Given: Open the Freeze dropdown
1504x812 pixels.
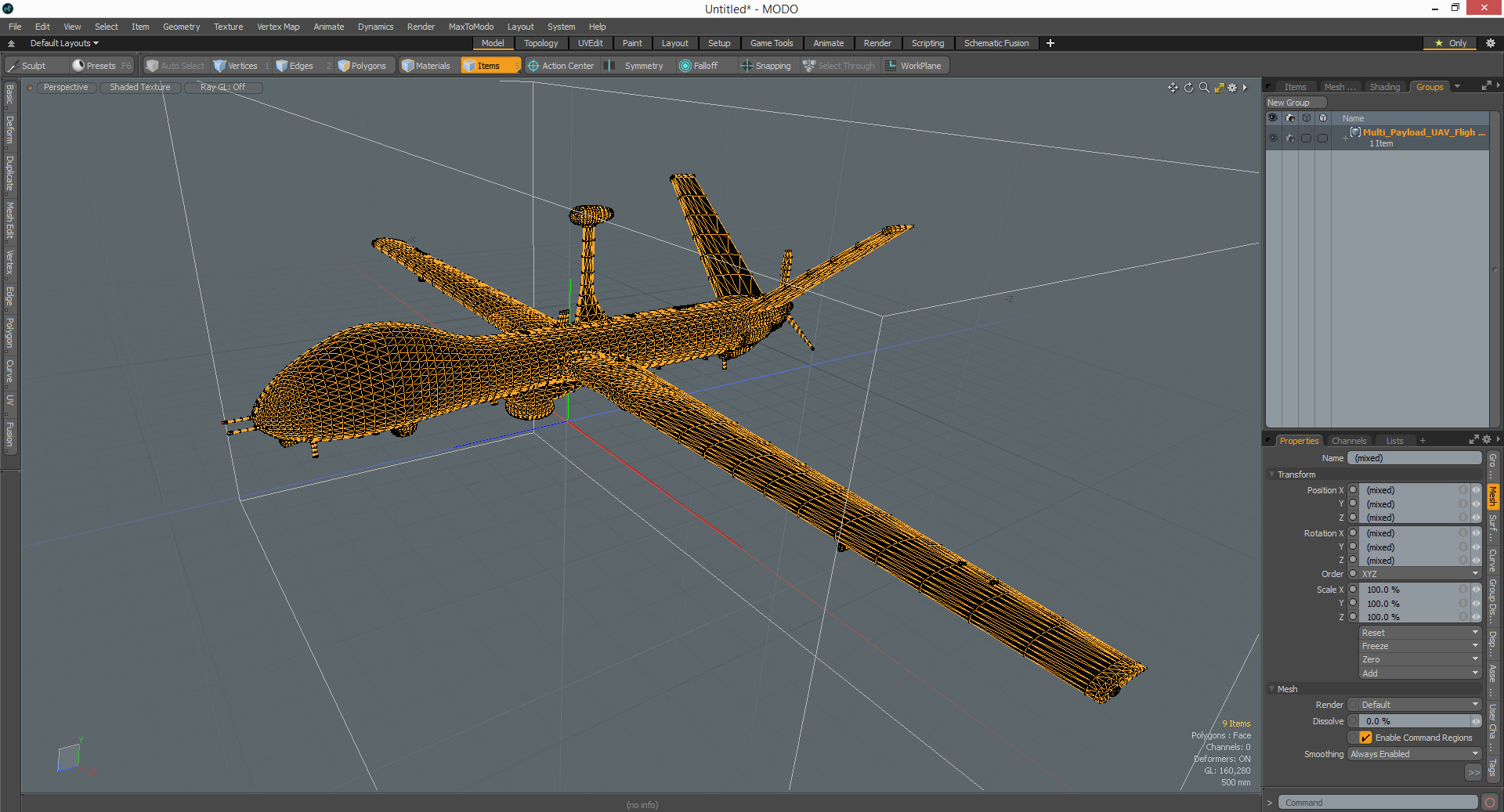Looking at the screenshot, I should pyautogui.click(x=1419, y=646).
